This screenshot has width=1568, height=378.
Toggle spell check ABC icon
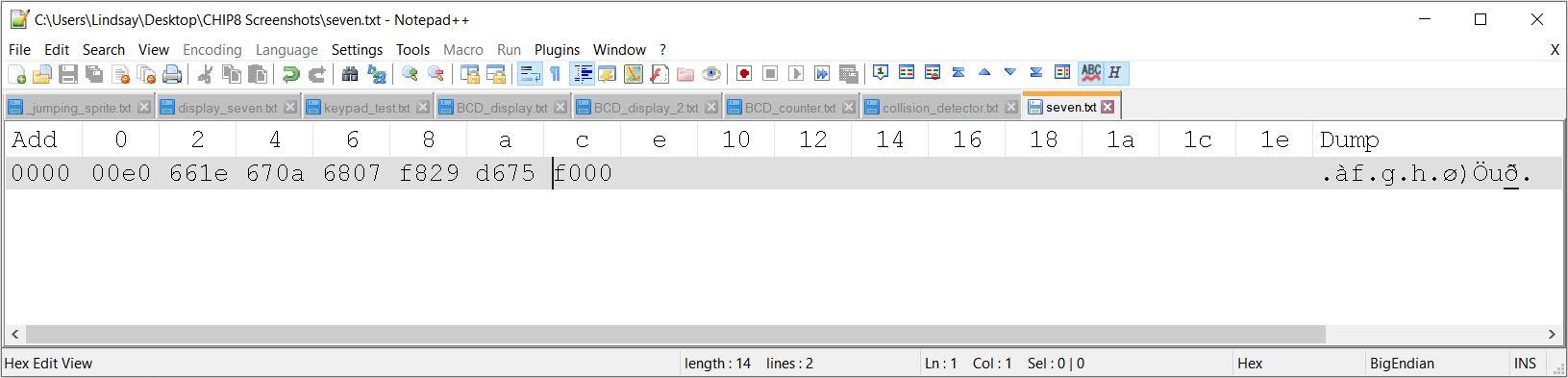point(1090,72)
